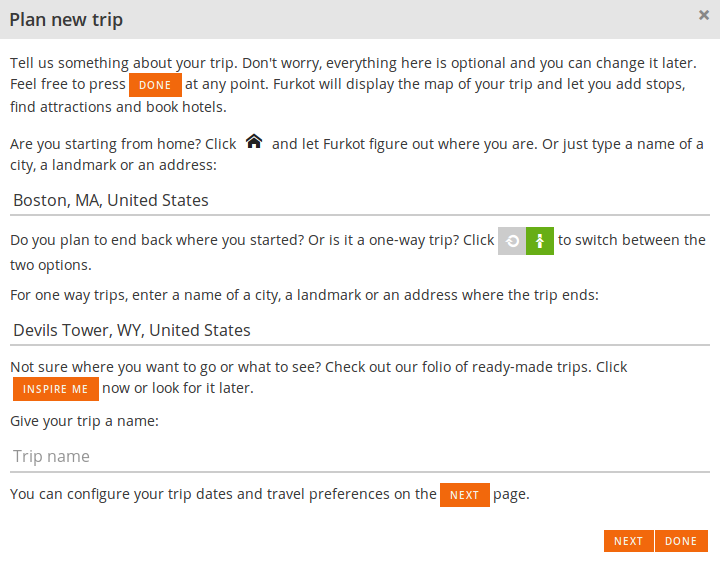Select the green one-way trip icon

[540, 241]
